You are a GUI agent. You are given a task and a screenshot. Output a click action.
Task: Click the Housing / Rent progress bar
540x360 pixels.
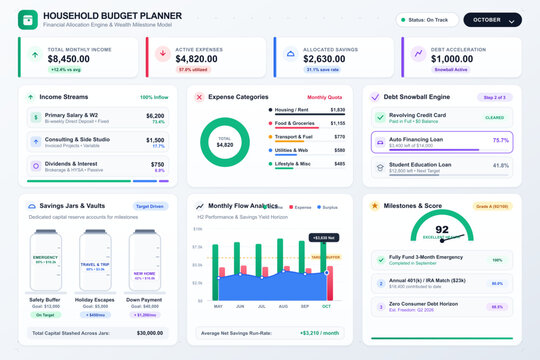(x=310, y=114)
